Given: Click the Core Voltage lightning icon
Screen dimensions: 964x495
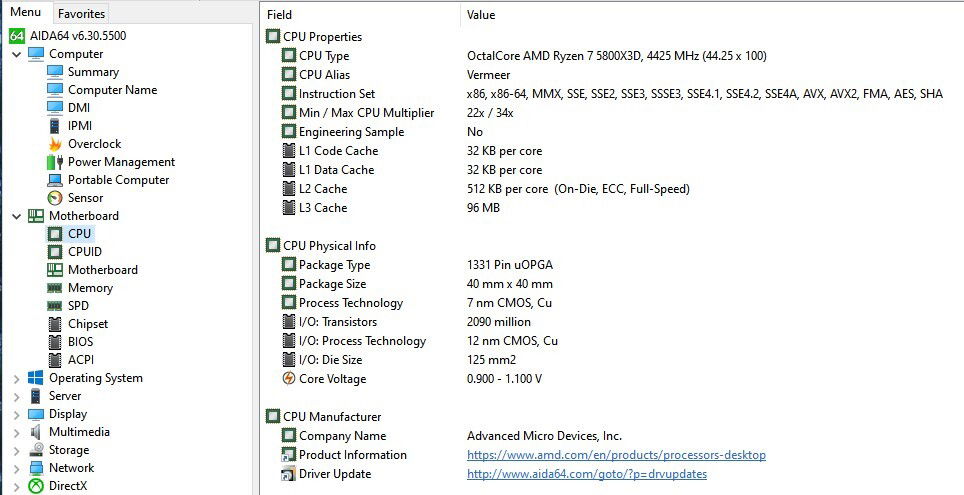Looking at the screenshot, I should (289, 379).
